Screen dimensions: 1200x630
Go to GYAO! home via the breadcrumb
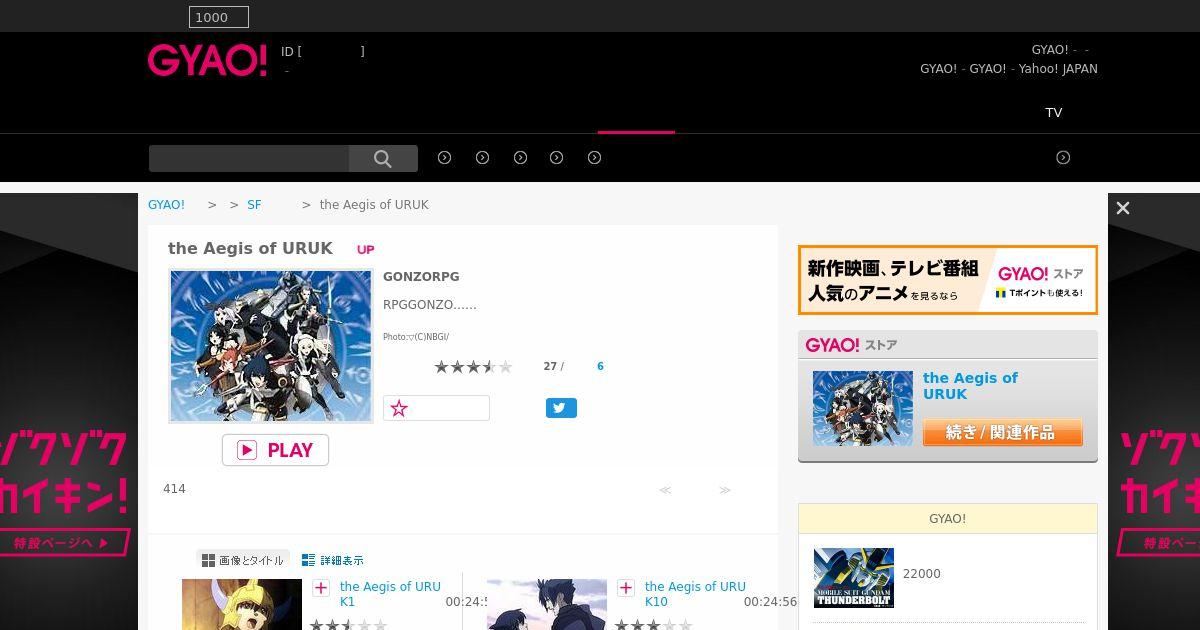tap(166, 205)
